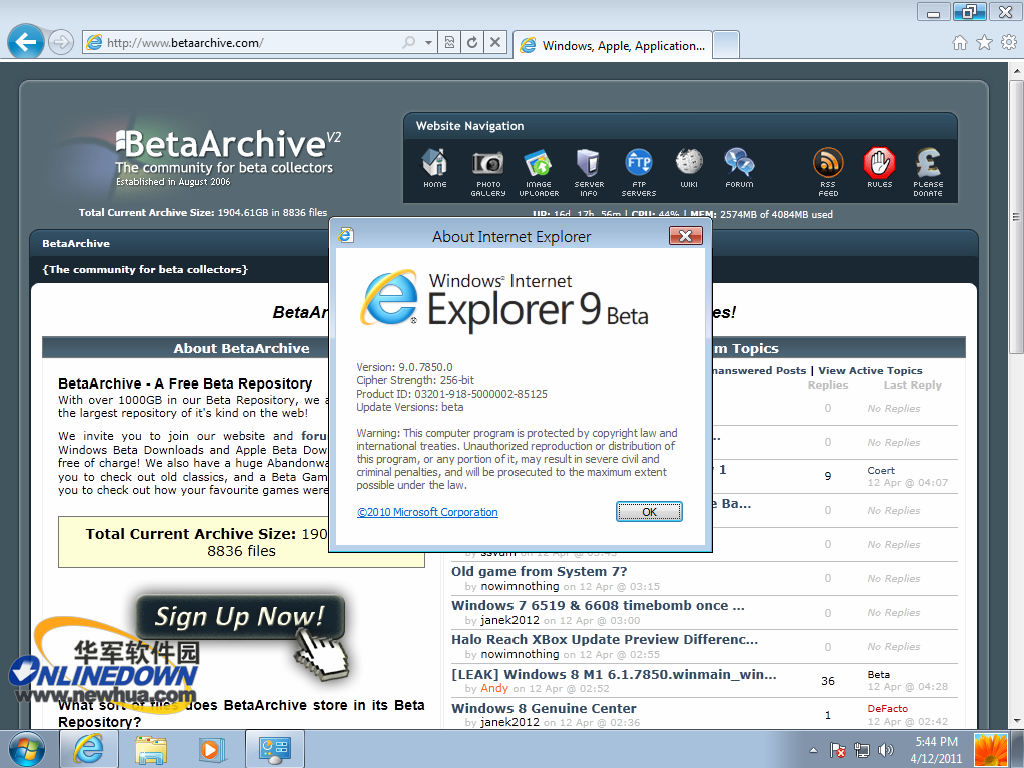Click the View Active Topics link
Viewport: 1024px width, 768px height.
pos(870,370)
